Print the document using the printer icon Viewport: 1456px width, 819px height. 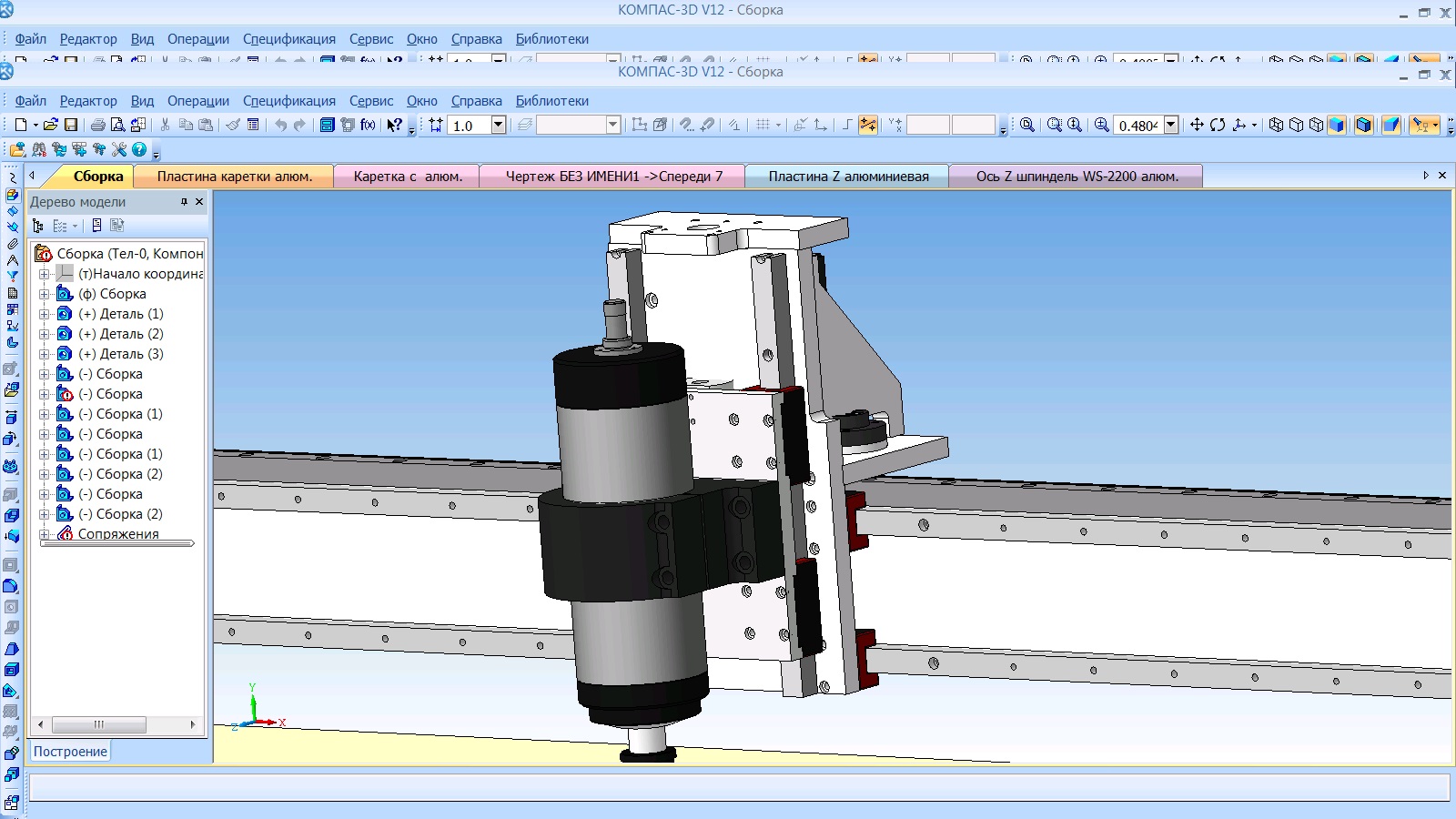click(x=97, y=125)
